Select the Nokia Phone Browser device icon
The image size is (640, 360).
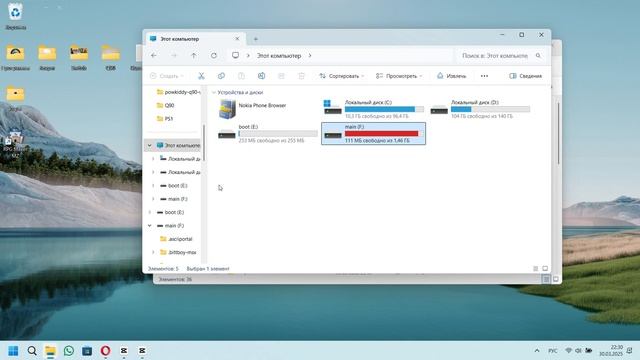227,109
